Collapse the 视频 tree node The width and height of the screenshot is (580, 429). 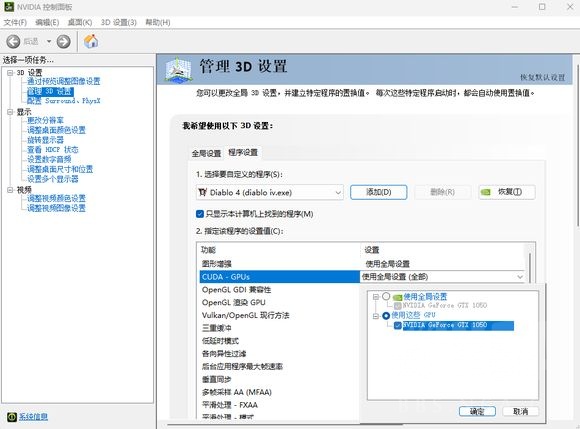coord(10,190)
